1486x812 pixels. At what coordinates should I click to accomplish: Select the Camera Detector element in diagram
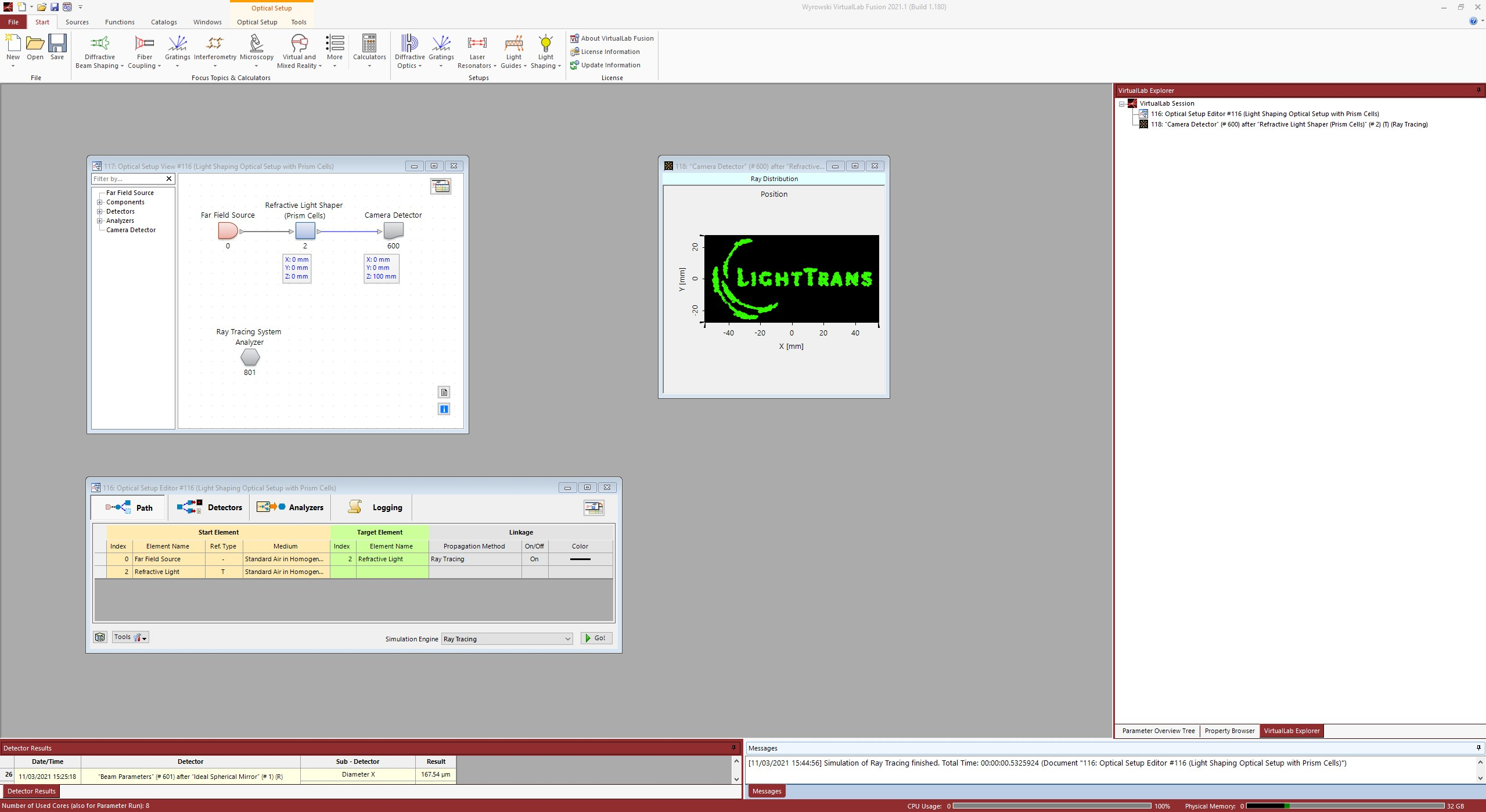pyautogui.click(x=393, y=231)
